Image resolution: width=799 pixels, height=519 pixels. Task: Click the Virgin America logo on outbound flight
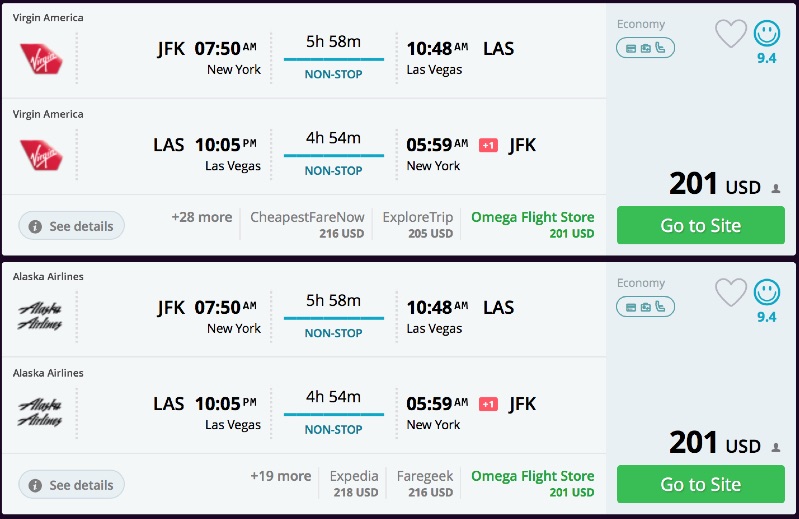click(41, 59)
